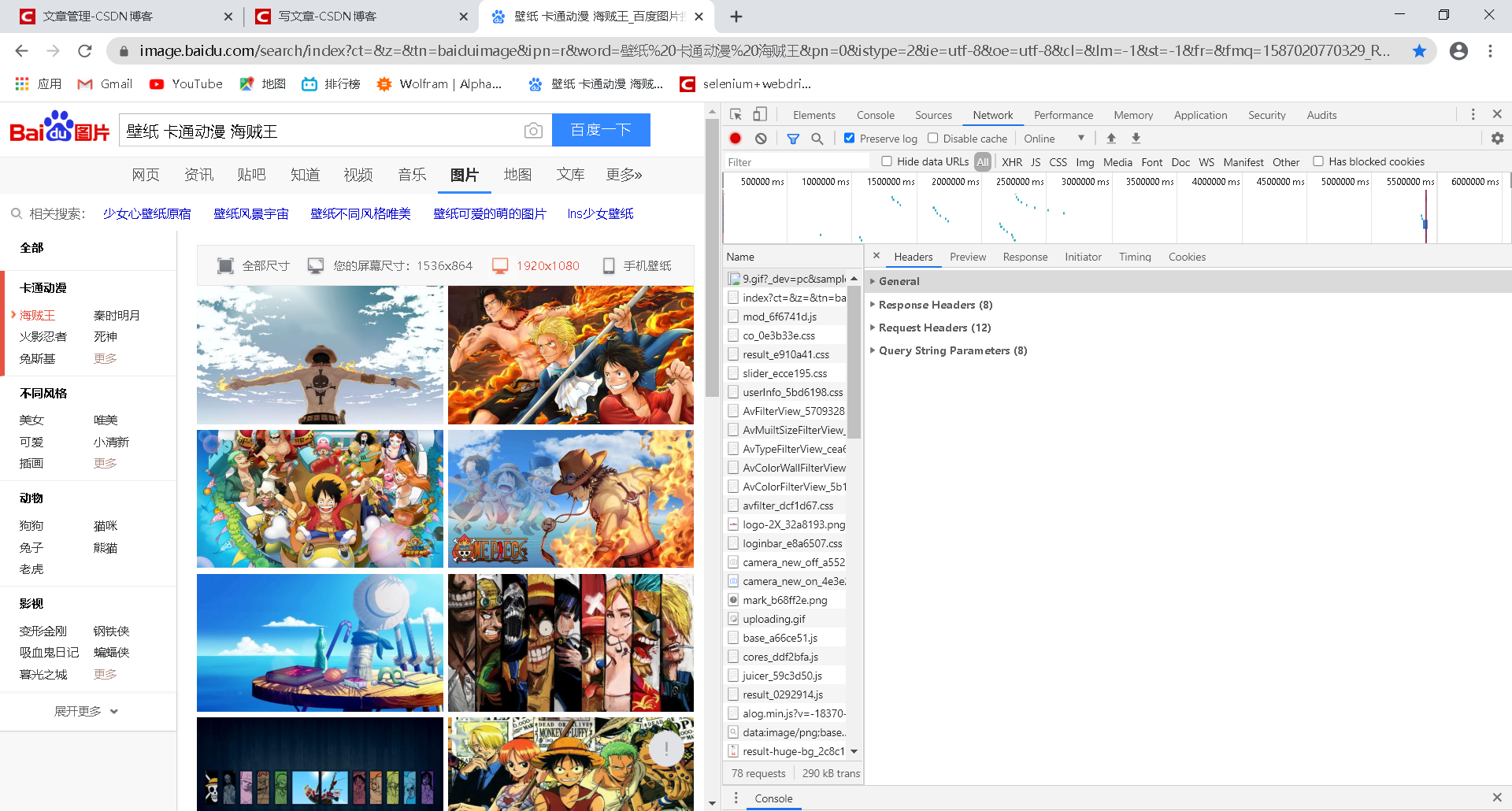
Task: Close the DevTools panel
Action: tap(1497, 114)
